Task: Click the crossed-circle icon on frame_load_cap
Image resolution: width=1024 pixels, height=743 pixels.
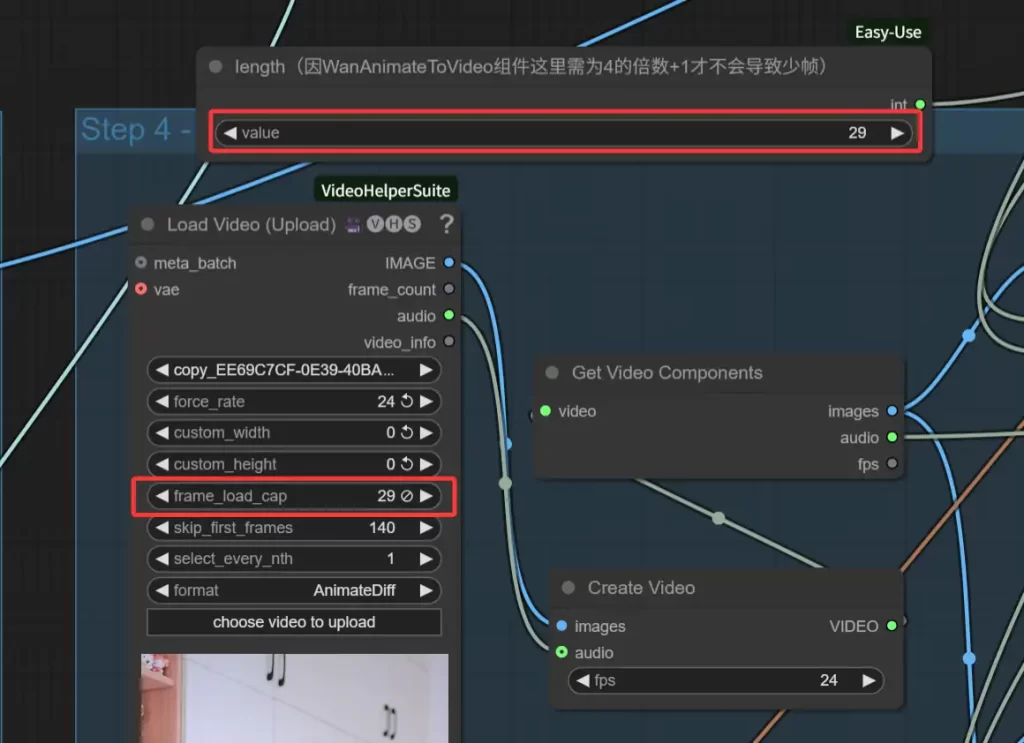Action: (407, 496)
